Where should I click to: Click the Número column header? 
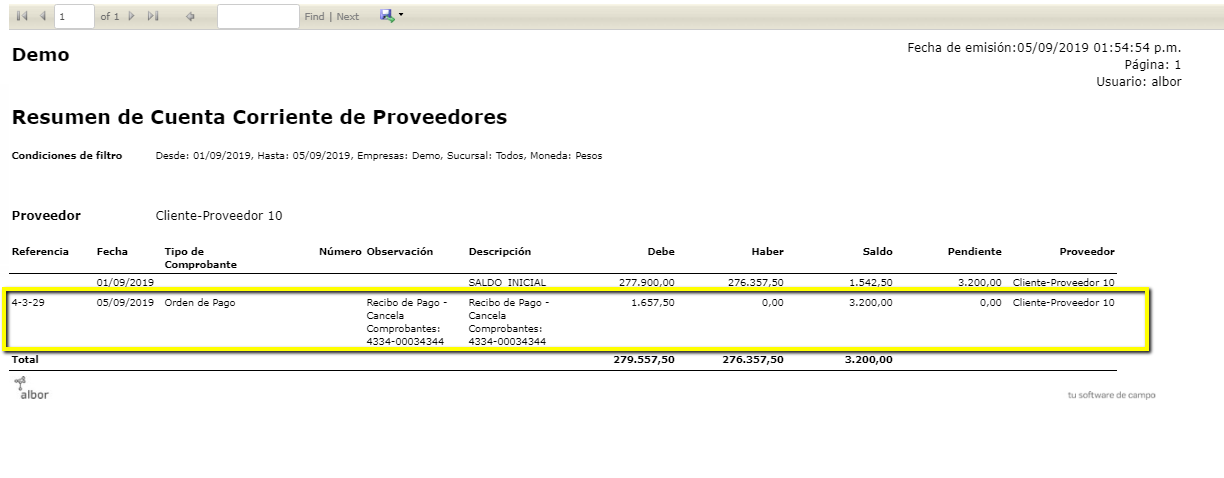(339, 251)
